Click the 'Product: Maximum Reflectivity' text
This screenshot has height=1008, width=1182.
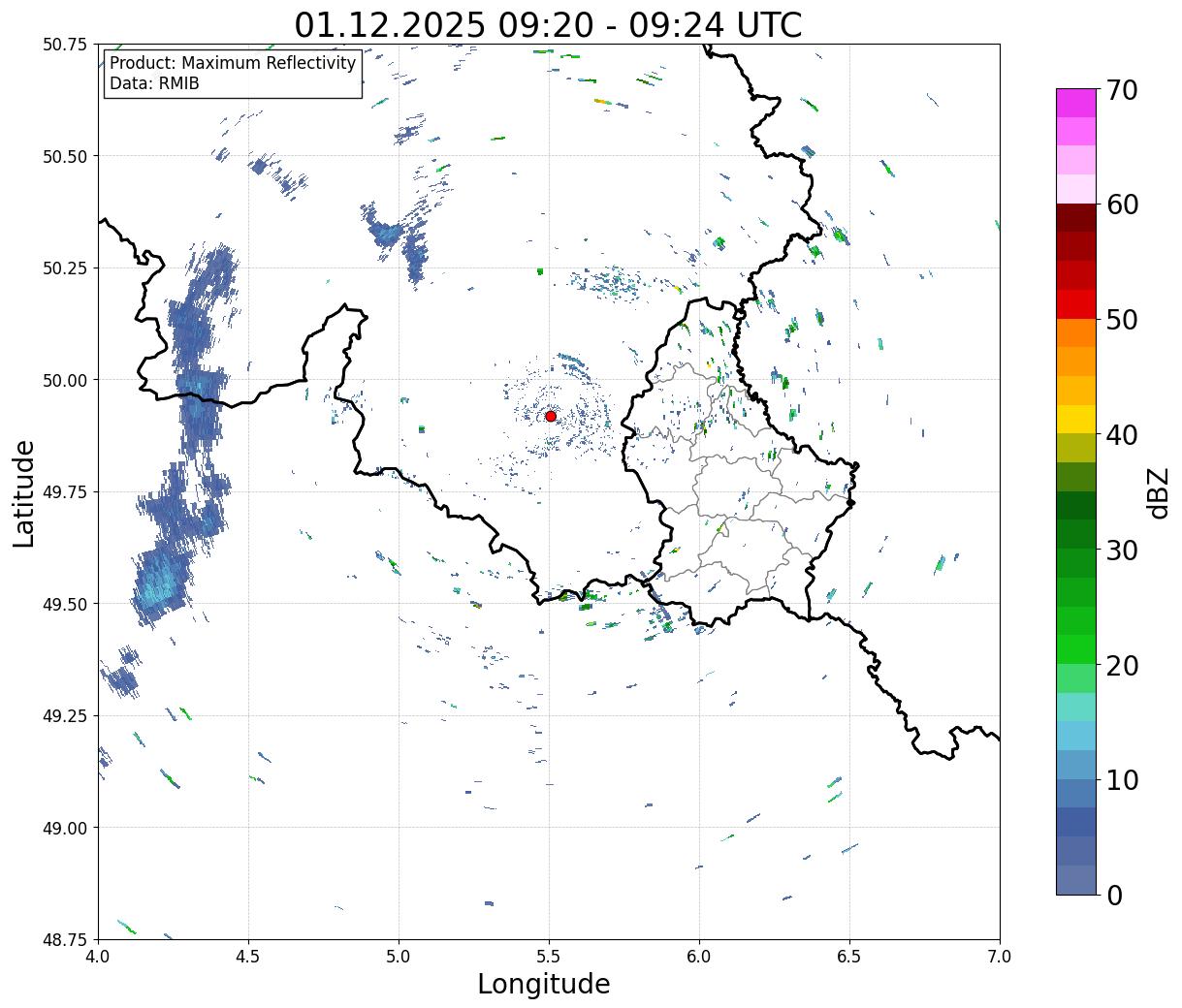click(233, 63)
